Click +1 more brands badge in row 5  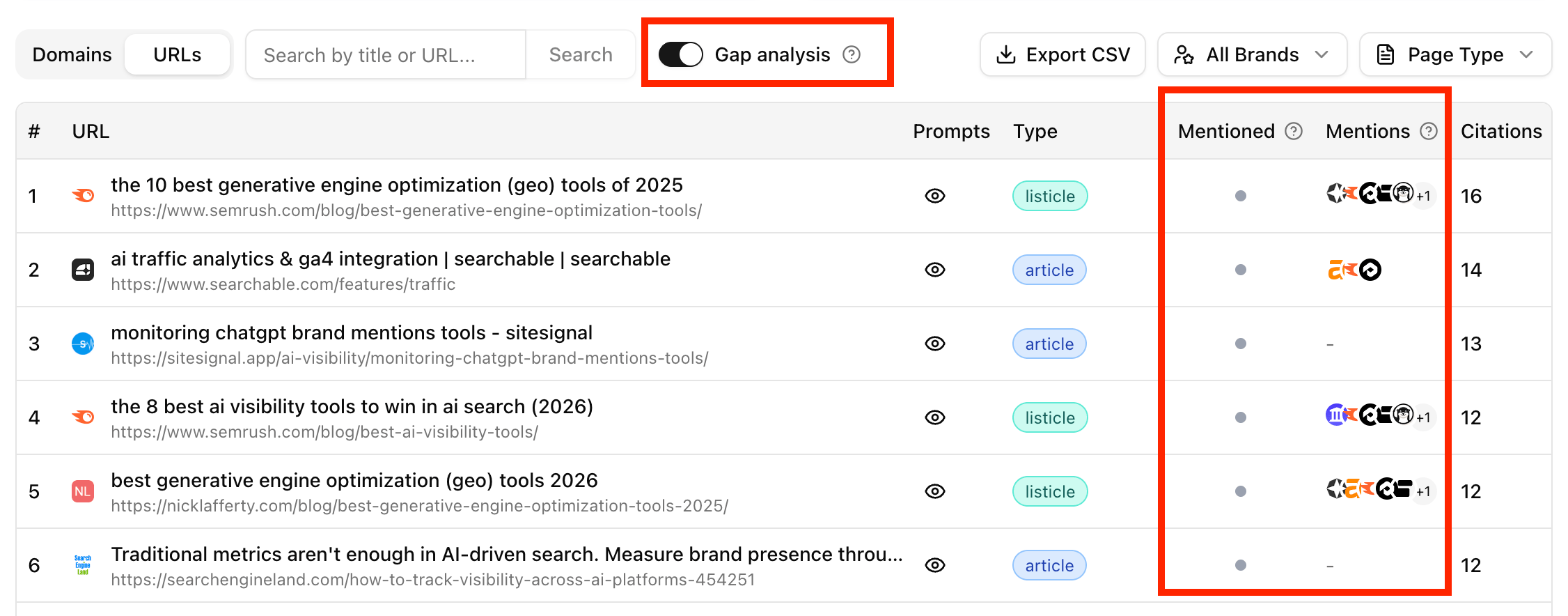[1423, 491]
